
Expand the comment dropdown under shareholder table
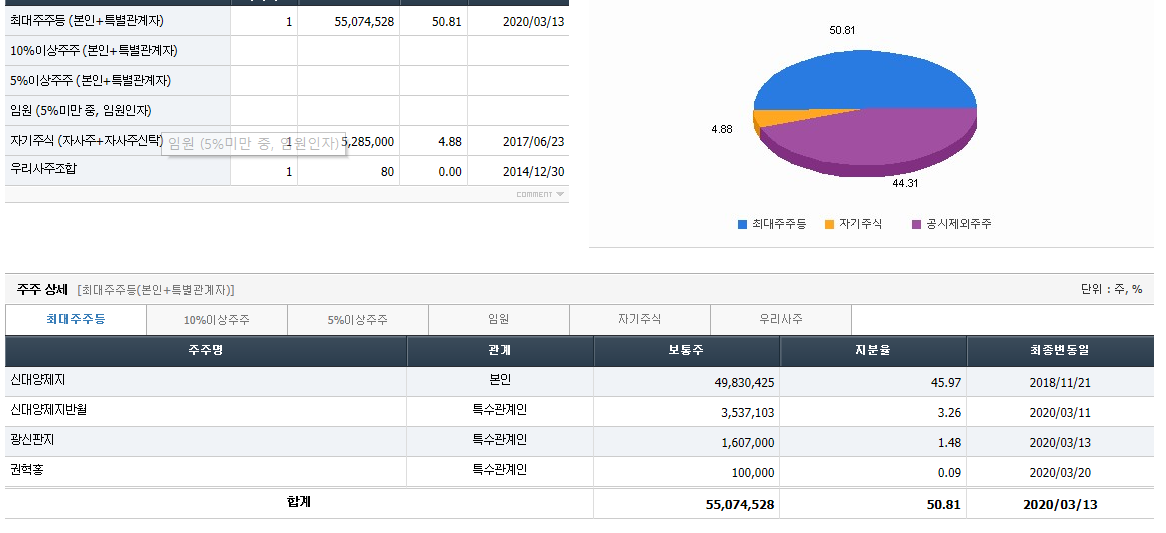(541, 195)
